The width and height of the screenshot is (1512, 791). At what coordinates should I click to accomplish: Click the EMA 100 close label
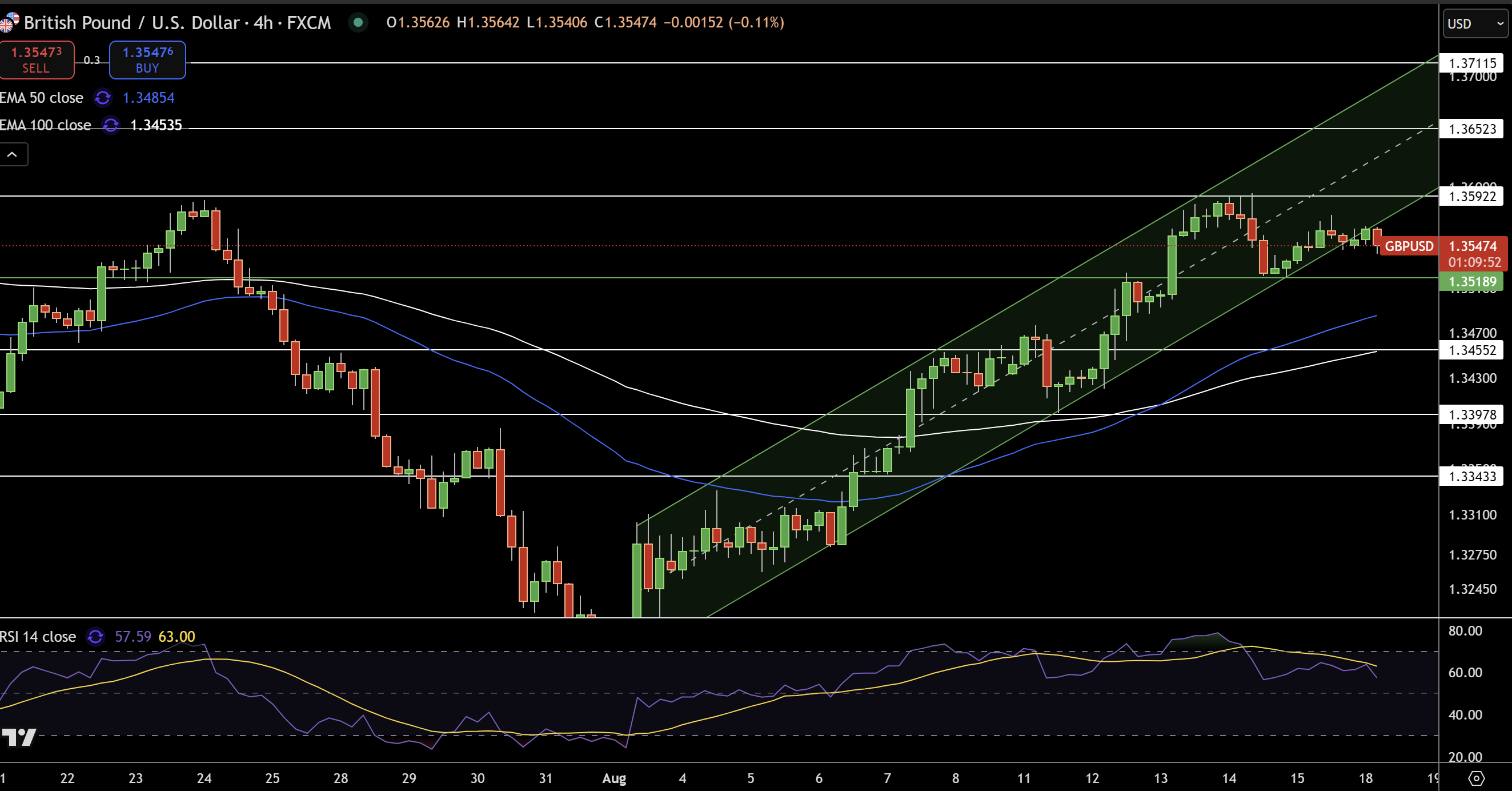(x=46, y=125)
